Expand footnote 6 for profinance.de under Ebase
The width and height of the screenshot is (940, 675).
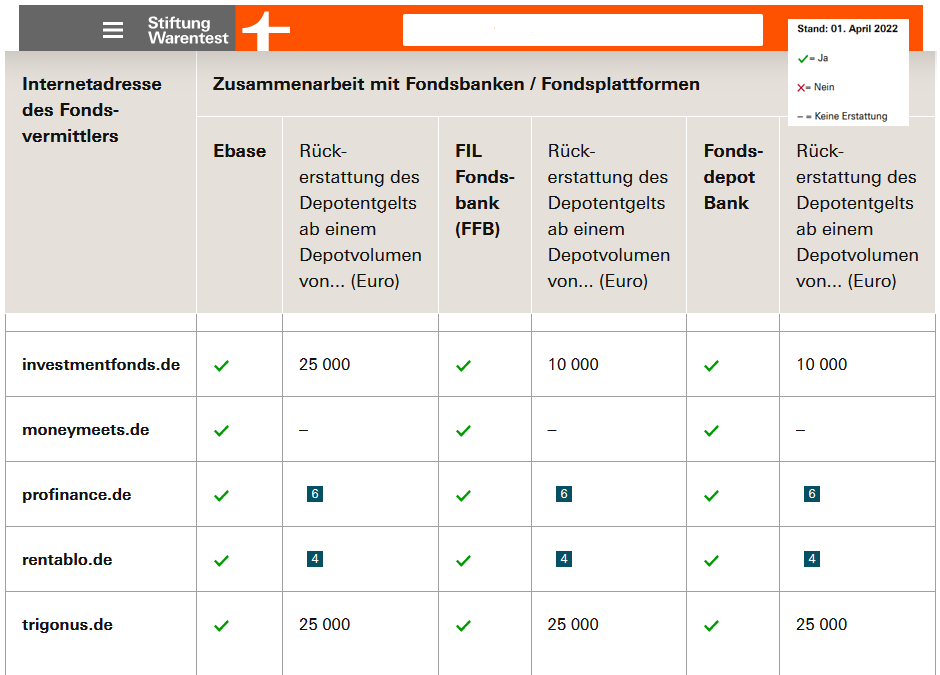coord(315,494)
